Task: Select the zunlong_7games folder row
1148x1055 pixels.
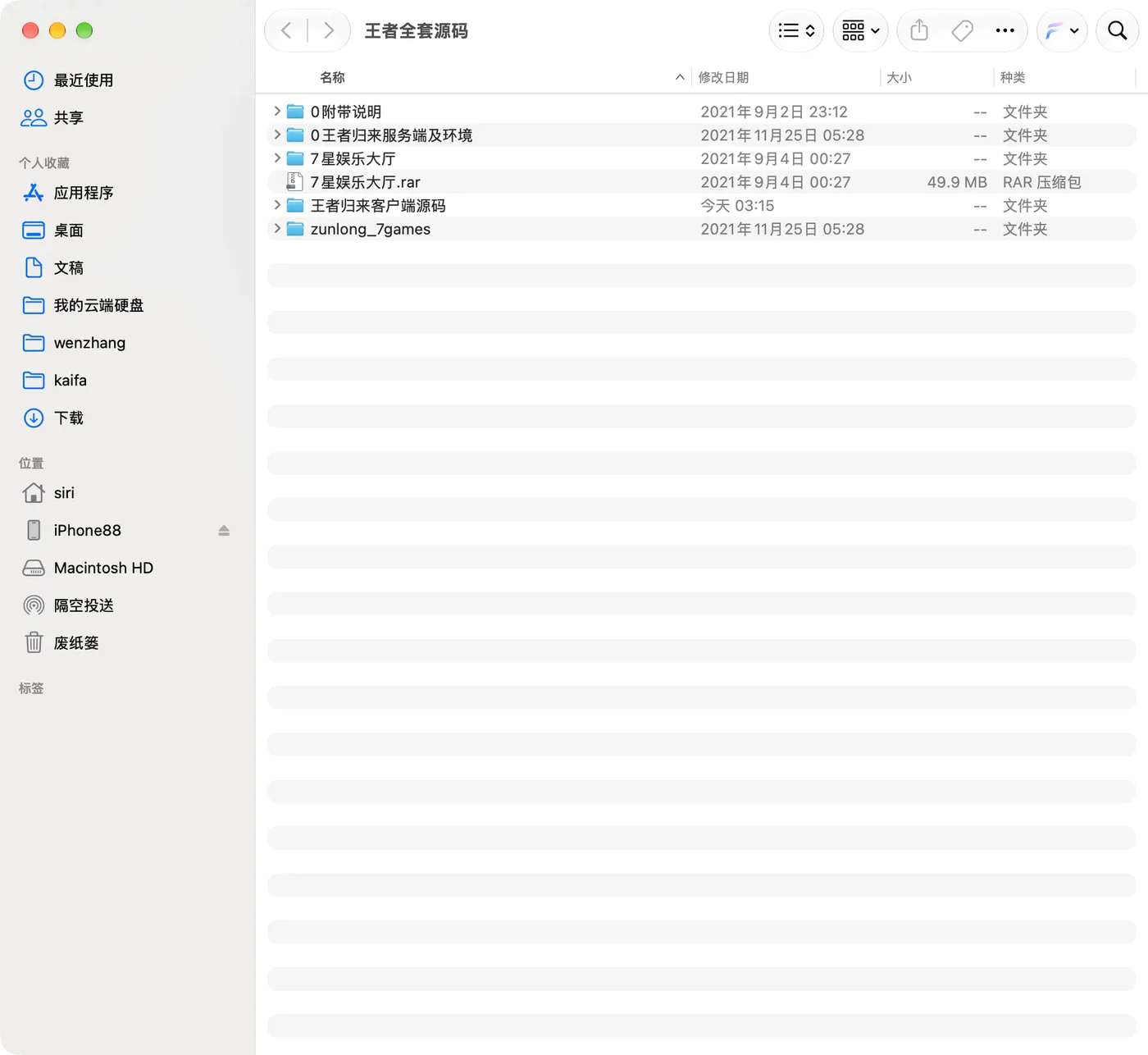Action: (x=702, y=229)
